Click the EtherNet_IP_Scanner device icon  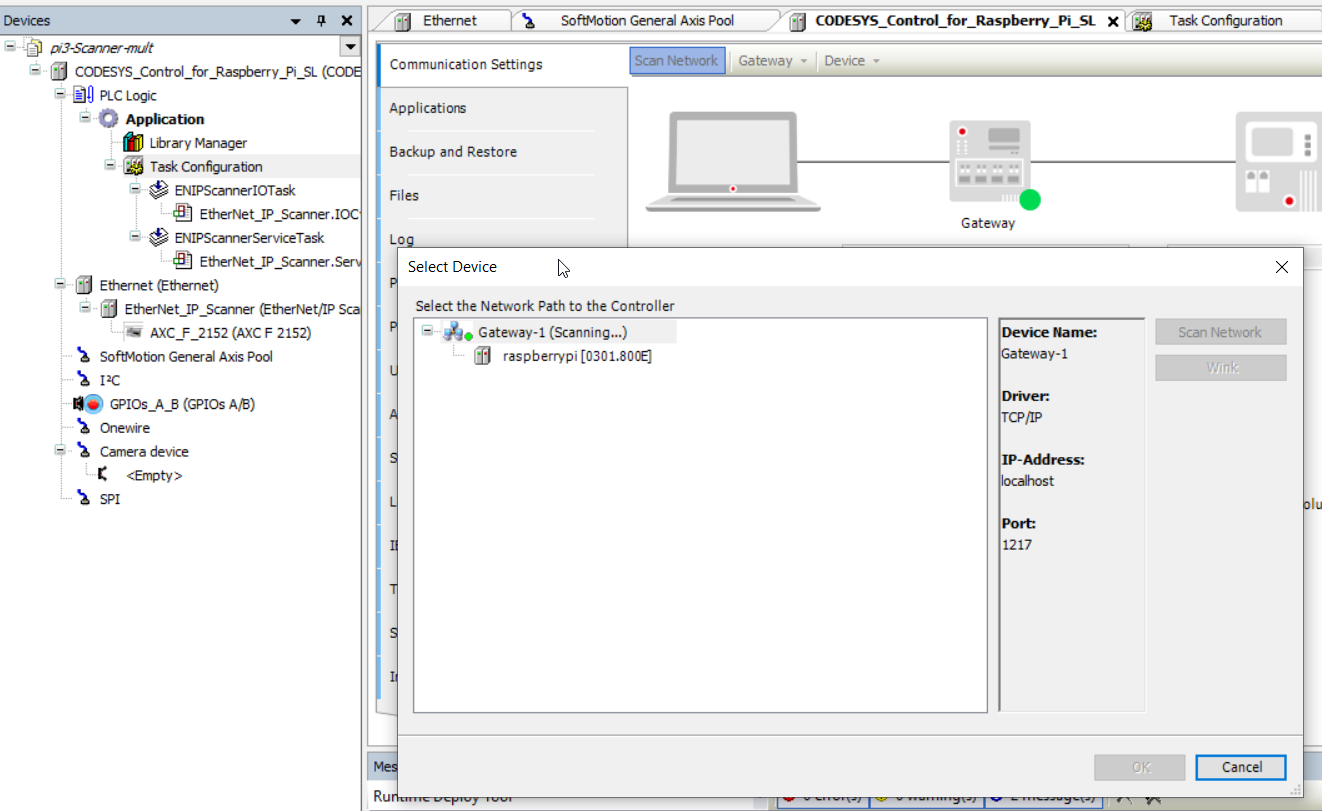click(x=109, y=309)
